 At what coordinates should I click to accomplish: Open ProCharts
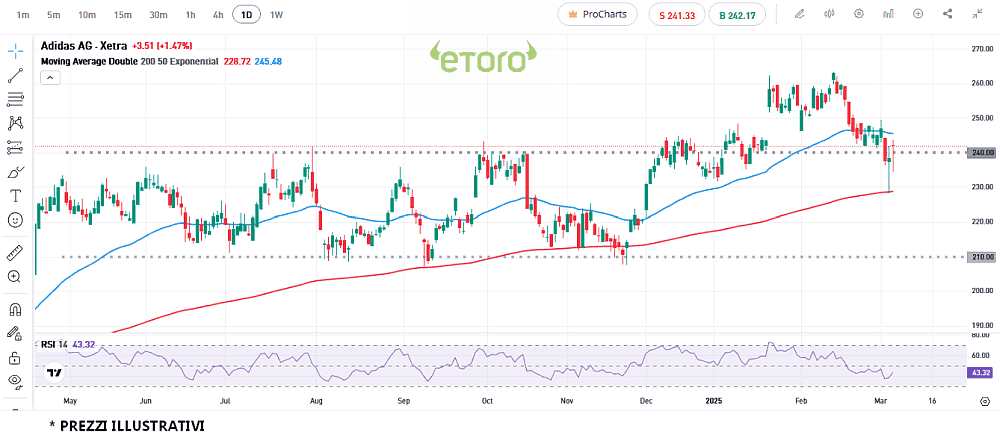598,14
